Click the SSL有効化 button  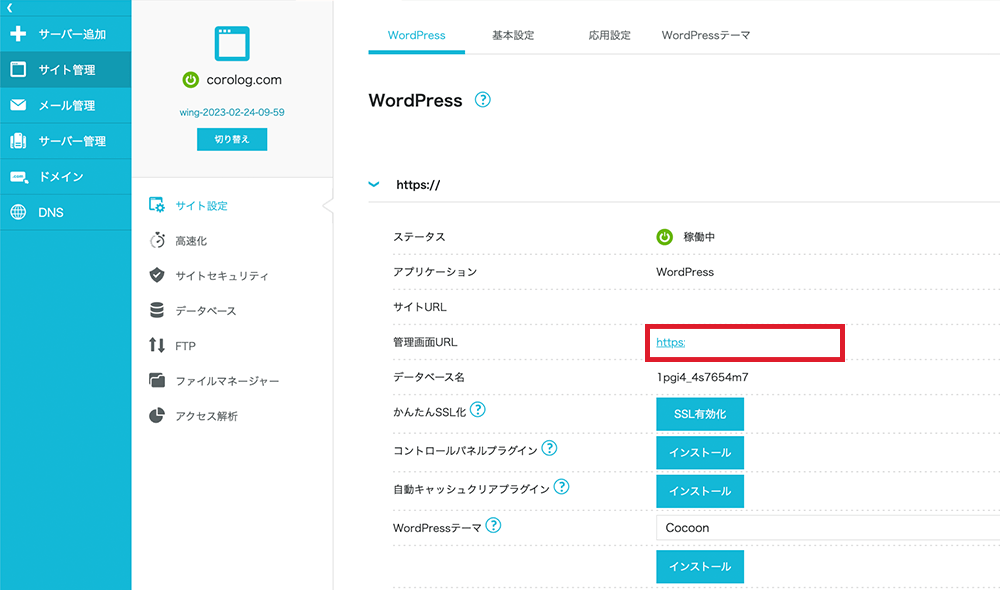click(x=699, y=415)
